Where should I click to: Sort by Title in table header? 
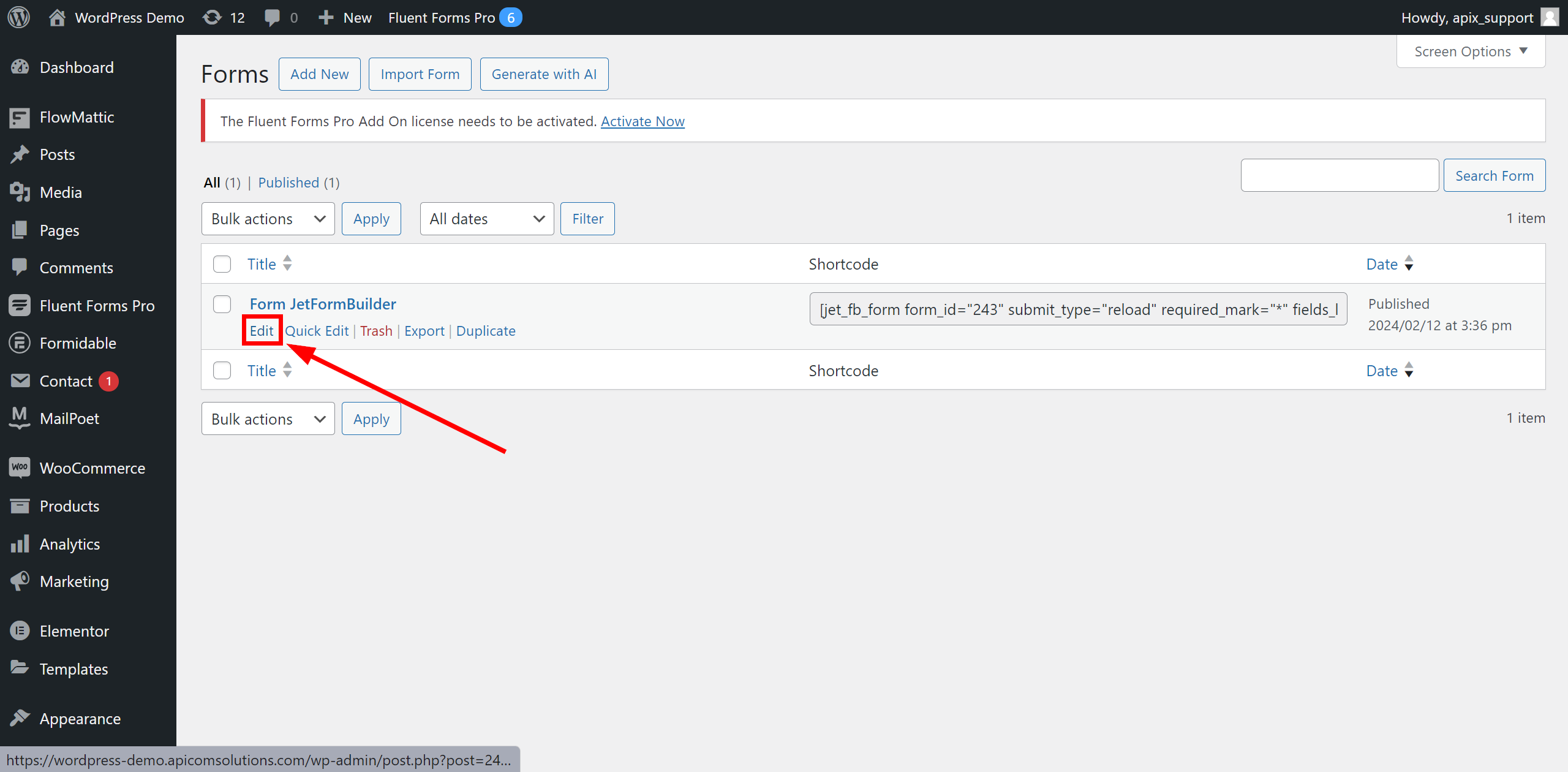point(269,264)
